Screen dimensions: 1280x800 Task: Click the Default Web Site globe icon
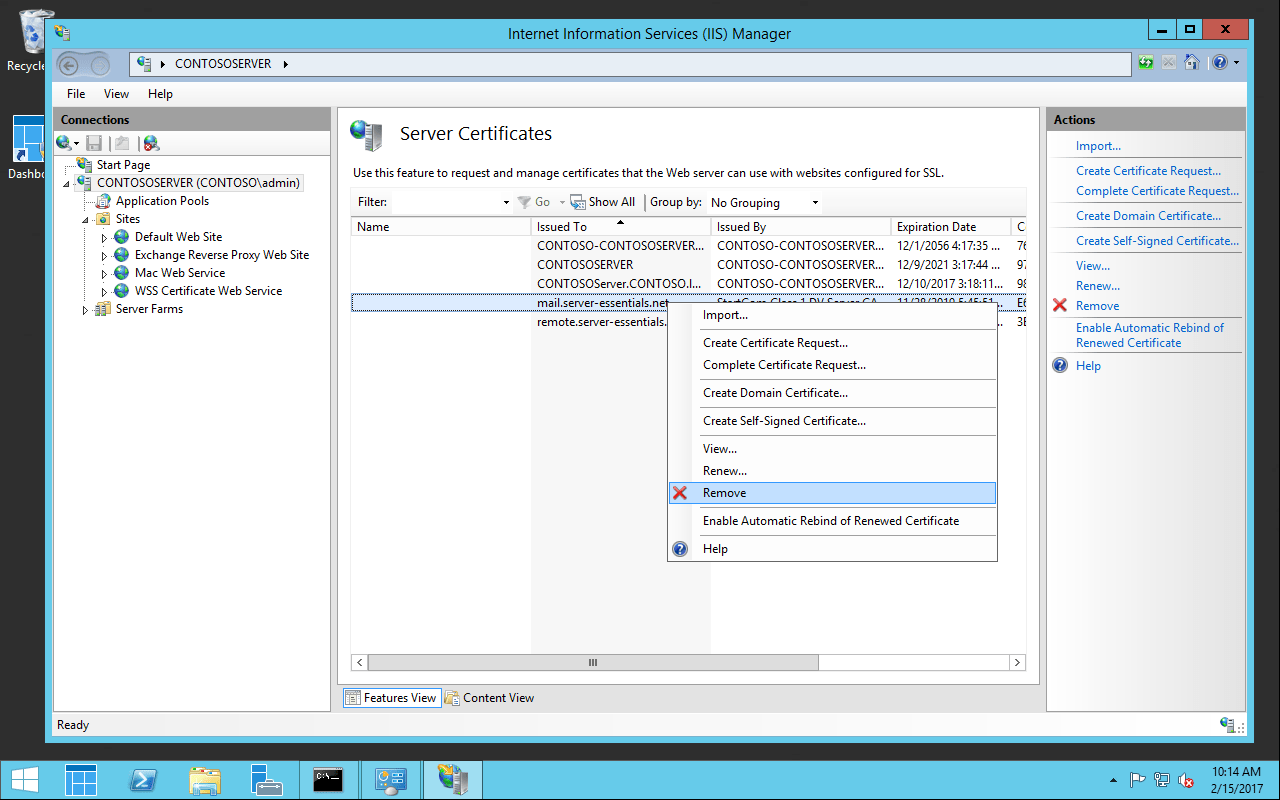[x=122, y=237]
